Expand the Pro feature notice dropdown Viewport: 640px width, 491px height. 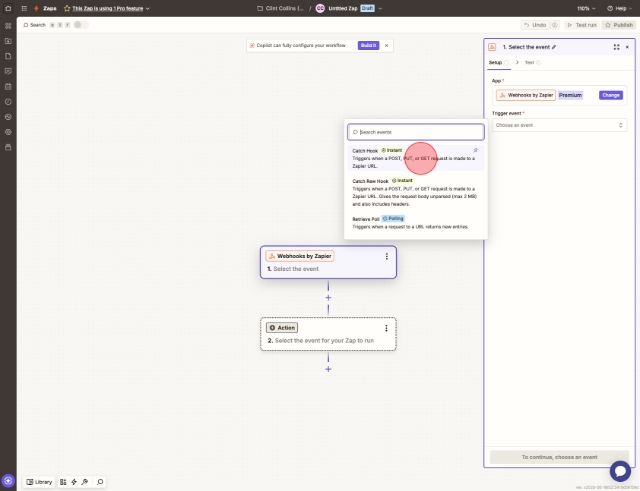(x=148, y=8)
